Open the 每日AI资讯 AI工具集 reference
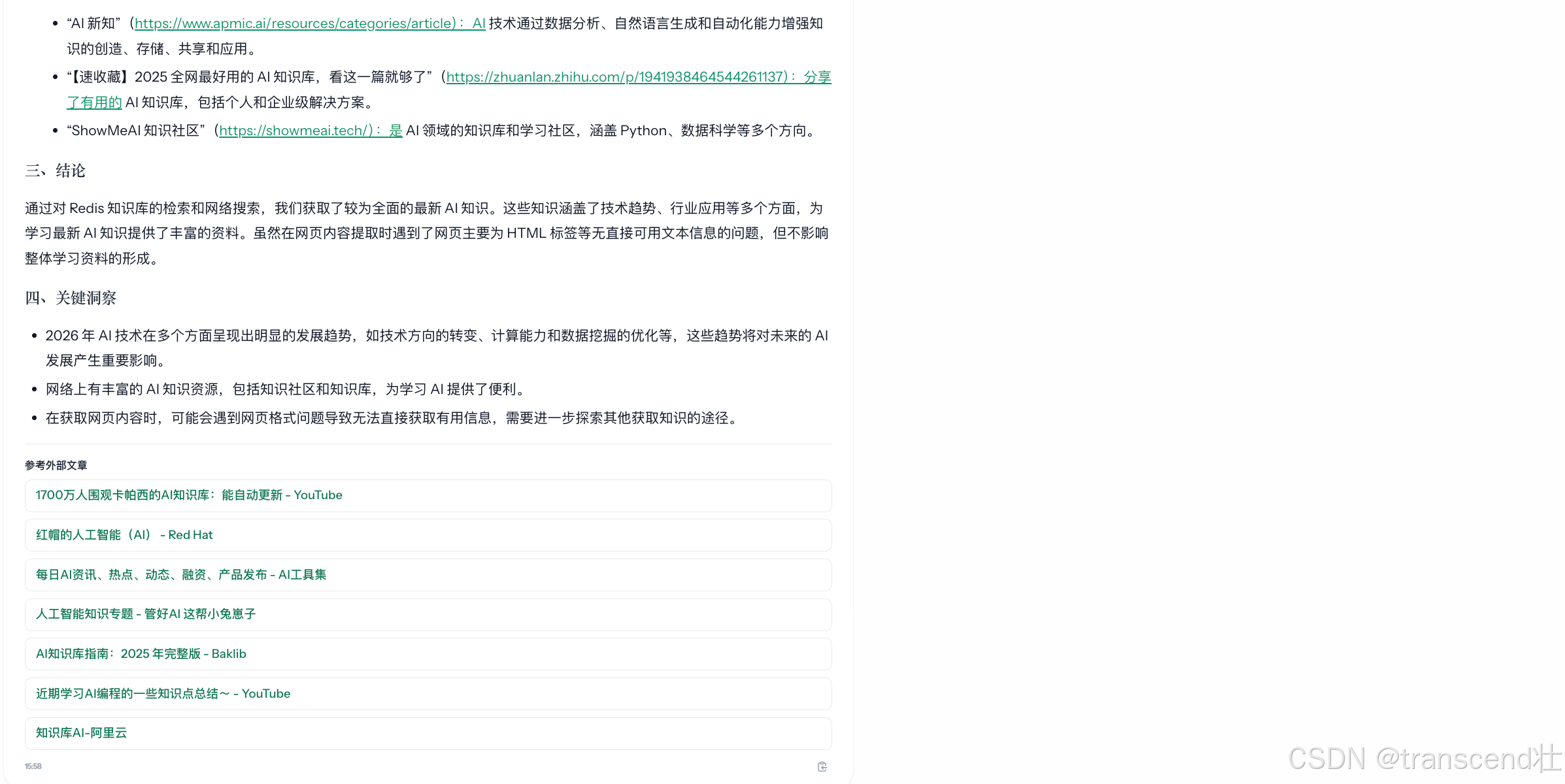 click(x=181, y=575)
